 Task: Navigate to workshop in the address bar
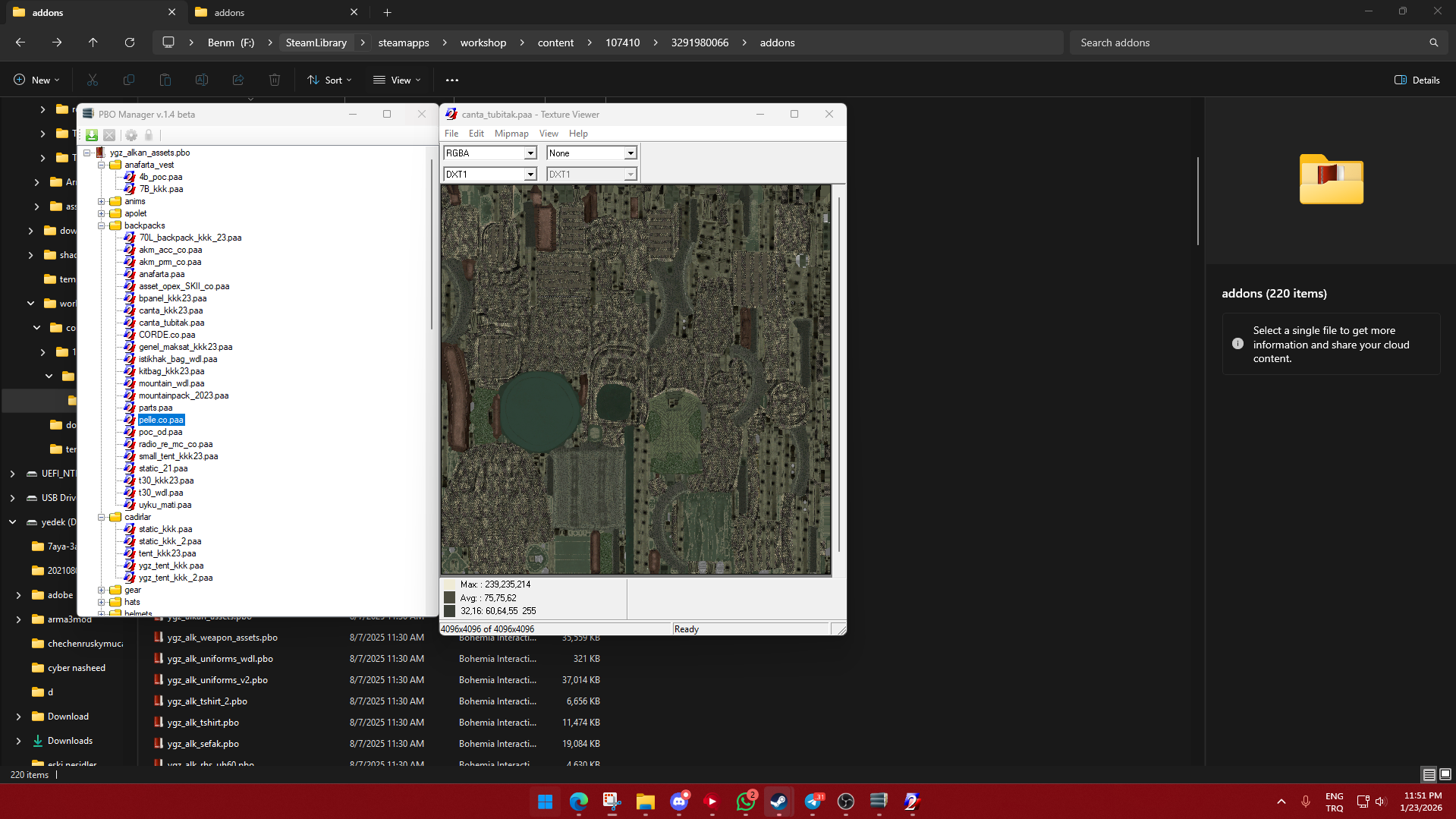pyautogui.click(x=483, y=43)
